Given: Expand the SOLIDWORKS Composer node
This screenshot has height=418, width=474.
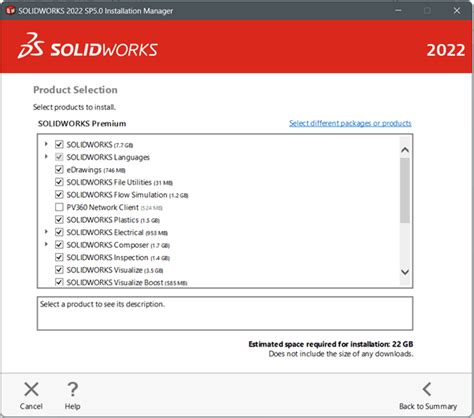Looking at the screenshot, I should coord(46,244).
